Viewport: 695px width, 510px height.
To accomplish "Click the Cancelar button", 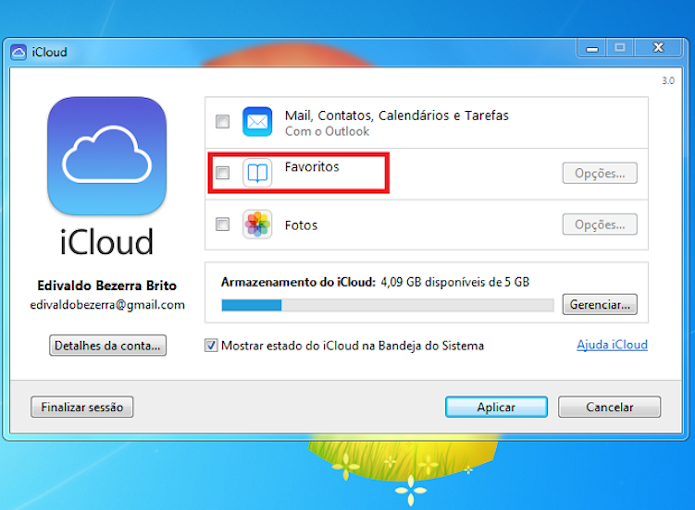I will 609,407.
